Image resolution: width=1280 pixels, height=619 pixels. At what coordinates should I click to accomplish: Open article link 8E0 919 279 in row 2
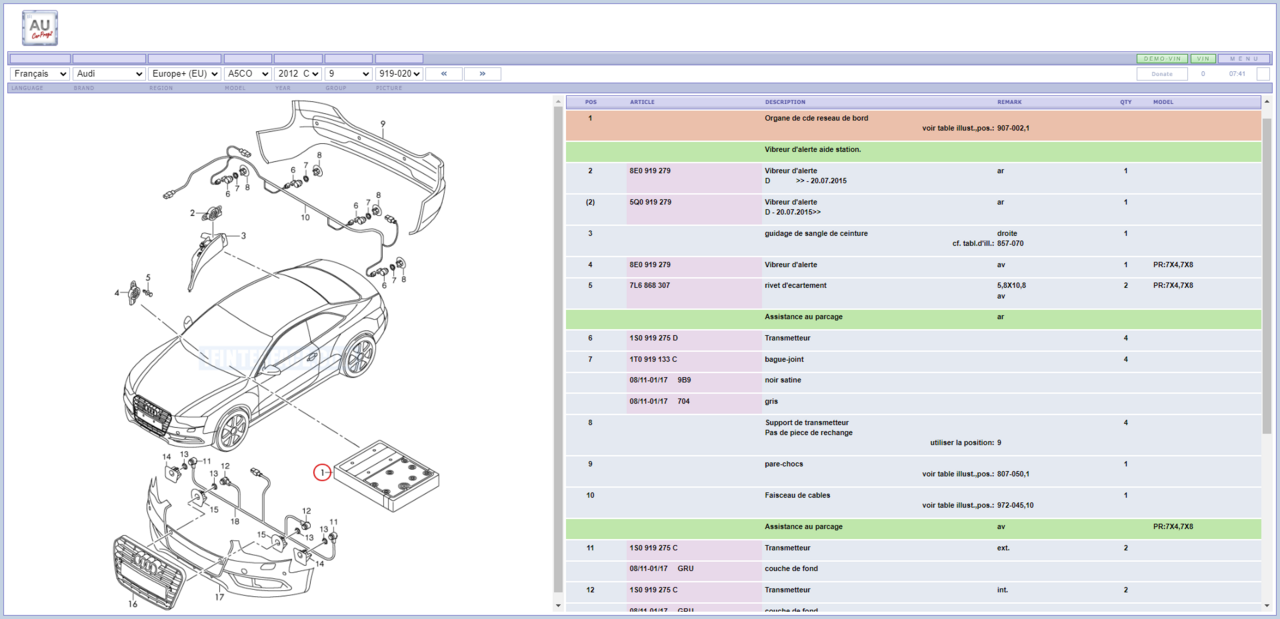tap(650, 171)
